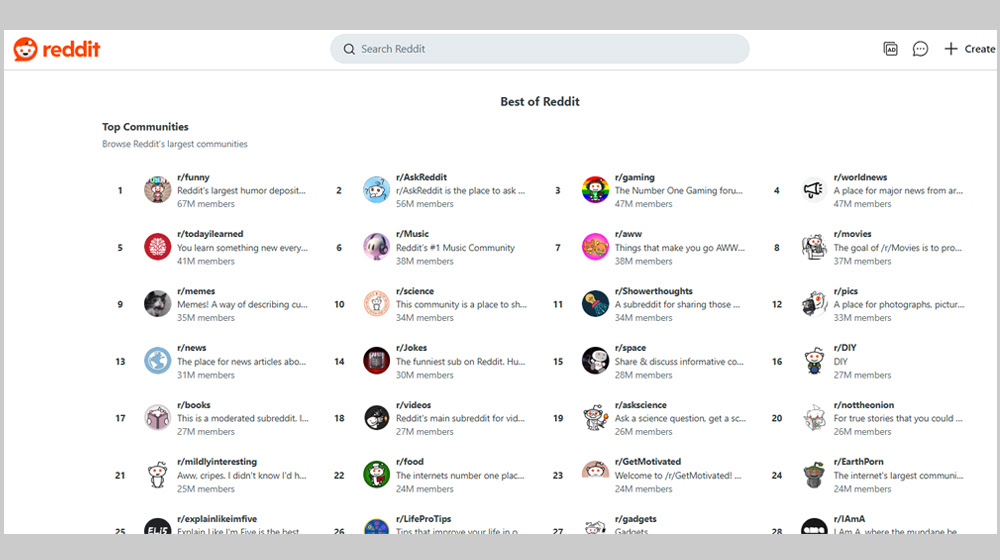This screenshot has width=1000, height=560.
Task: Open the r/videos community link
Action: (413, 405)
